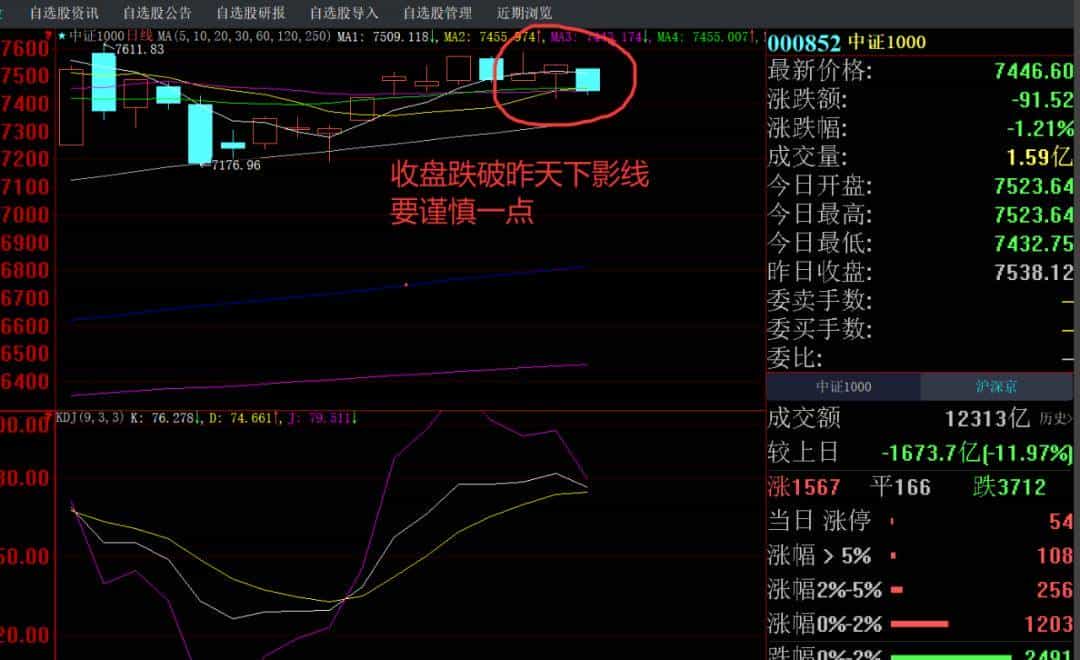Open 近期浏览 recent history
This screenshot has width=1080, height=660.
(x=524, y=13)
